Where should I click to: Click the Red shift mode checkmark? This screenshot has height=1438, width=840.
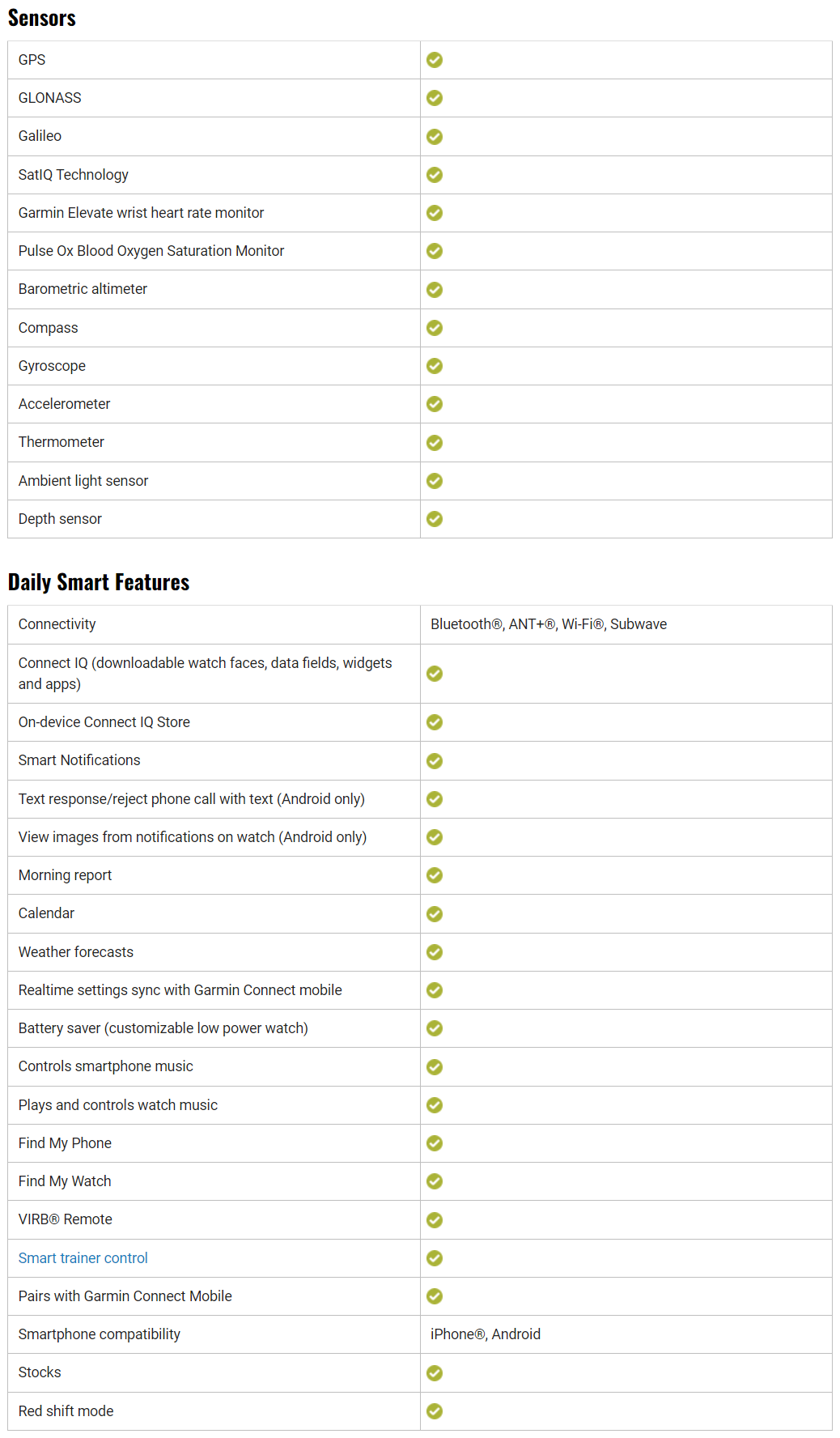coord(435,1411)
